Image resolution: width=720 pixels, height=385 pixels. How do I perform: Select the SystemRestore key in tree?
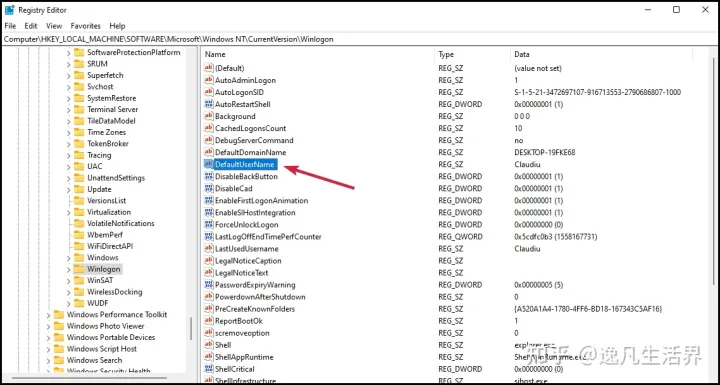(112, 98)
